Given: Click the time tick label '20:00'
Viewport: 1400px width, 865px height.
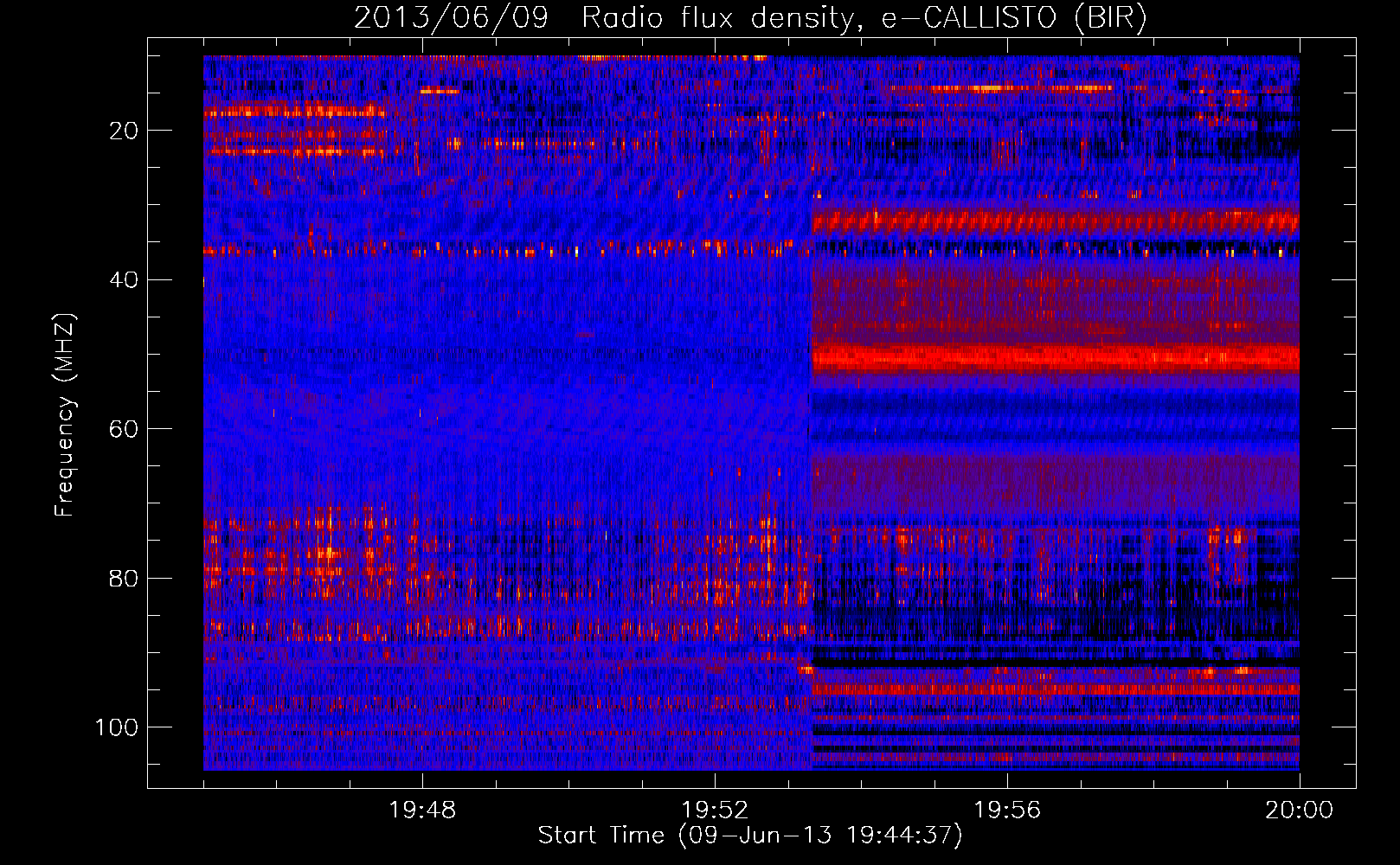Looking at the screenshot, I should click(1300, 811).
